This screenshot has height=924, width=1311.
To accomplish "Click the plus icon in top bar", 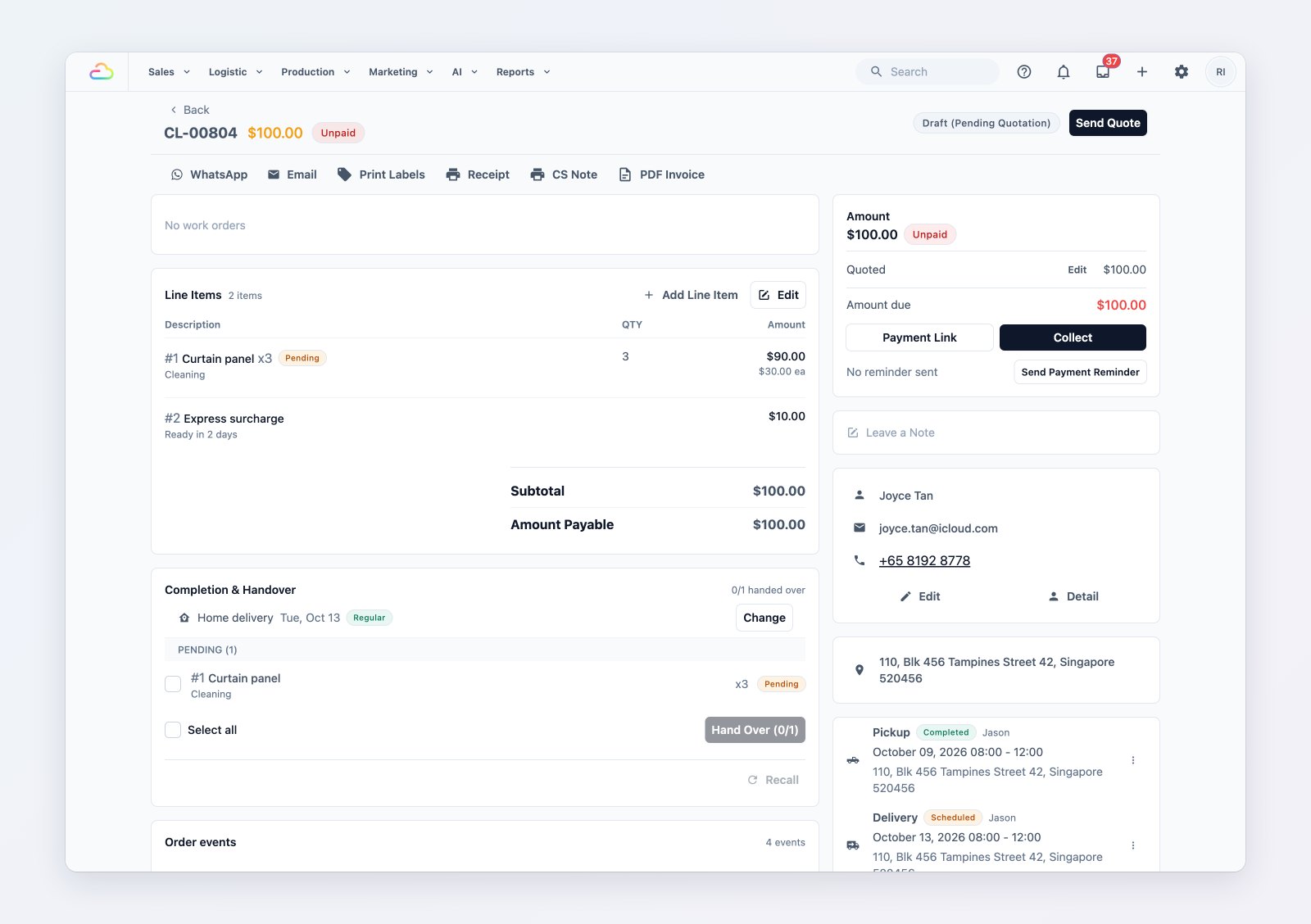I will click(x=1142, y=72).
